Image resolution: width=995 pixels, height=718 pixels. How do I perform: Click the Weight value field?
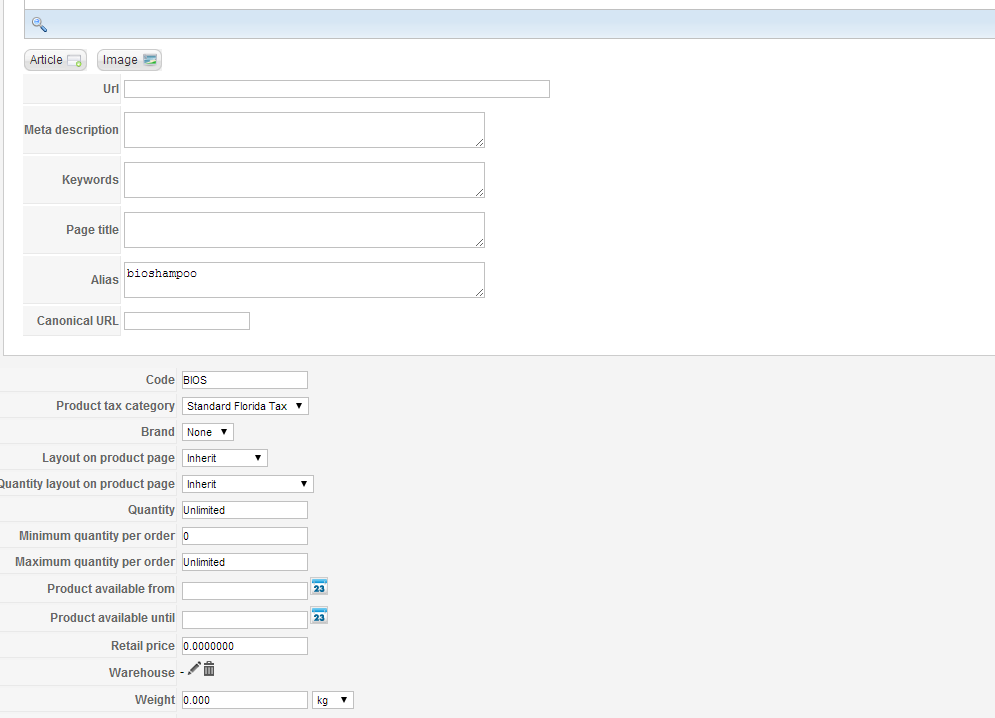click(245, 700)
